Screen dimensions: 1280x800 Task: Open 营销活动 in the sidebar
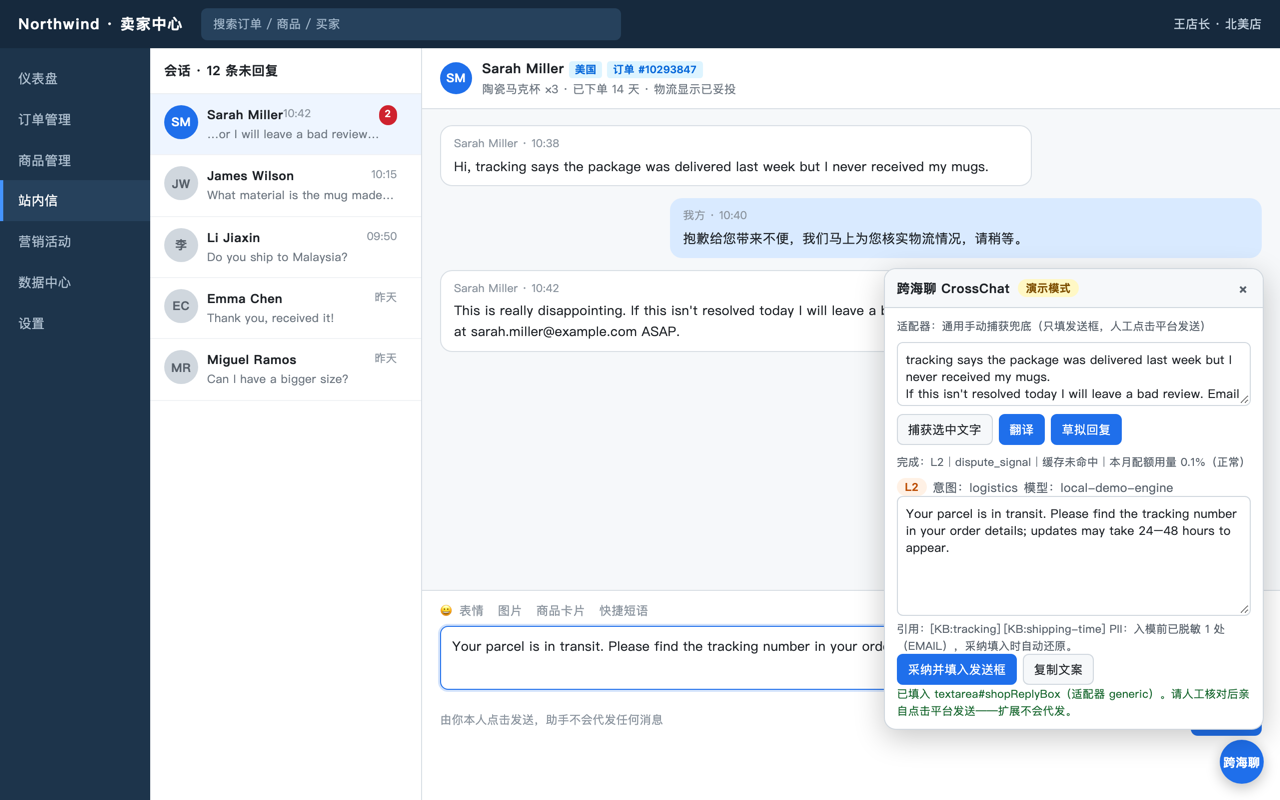pos(75,242)
